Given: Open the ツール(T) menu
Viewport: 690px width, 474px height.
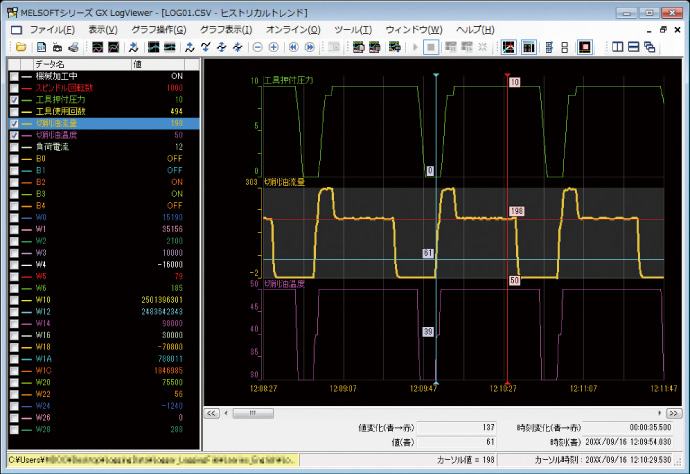Looking at the screenshot, I should point(353,30).
